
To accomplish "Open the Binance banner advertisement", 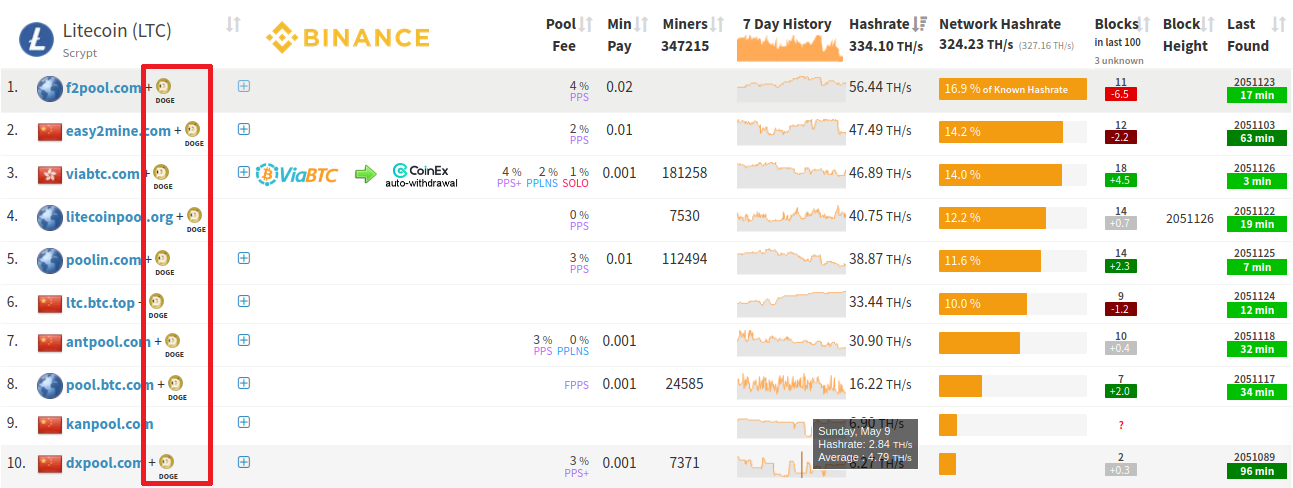I will coord(348,39).
